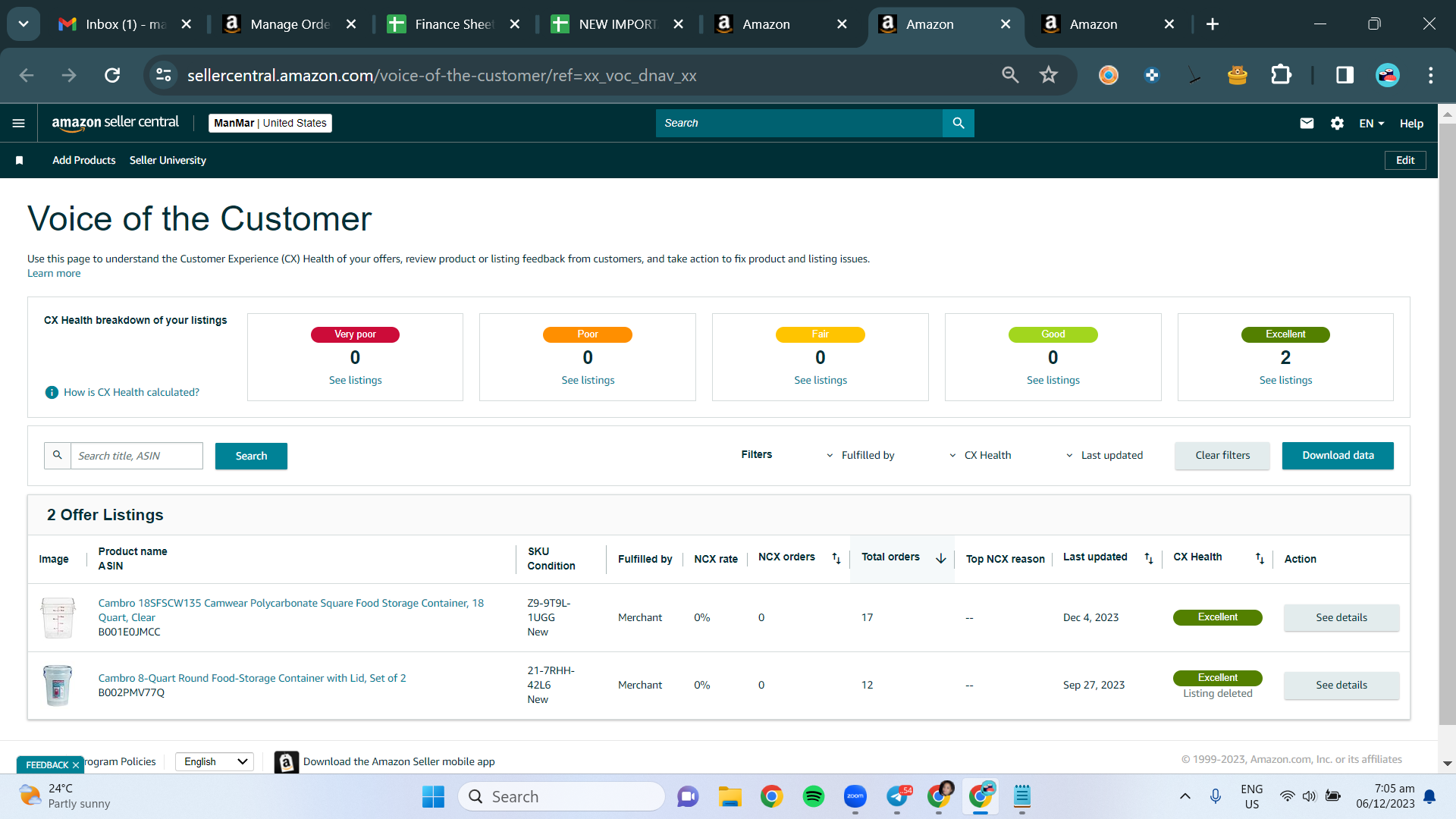This screenshot has height=819, width=1456.
Task: Expand the CX Health filter dropdown
Action: (980, 455)
